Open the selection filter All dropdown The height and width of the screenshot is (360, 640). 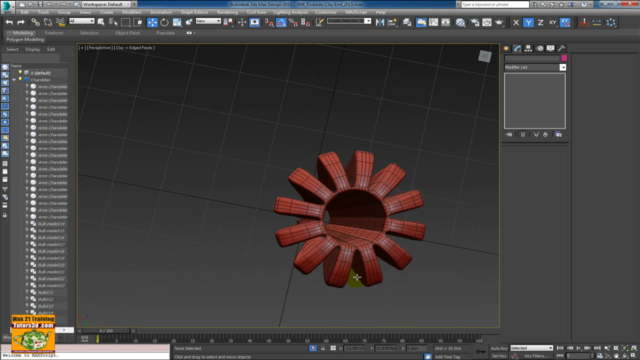(82, 21)
